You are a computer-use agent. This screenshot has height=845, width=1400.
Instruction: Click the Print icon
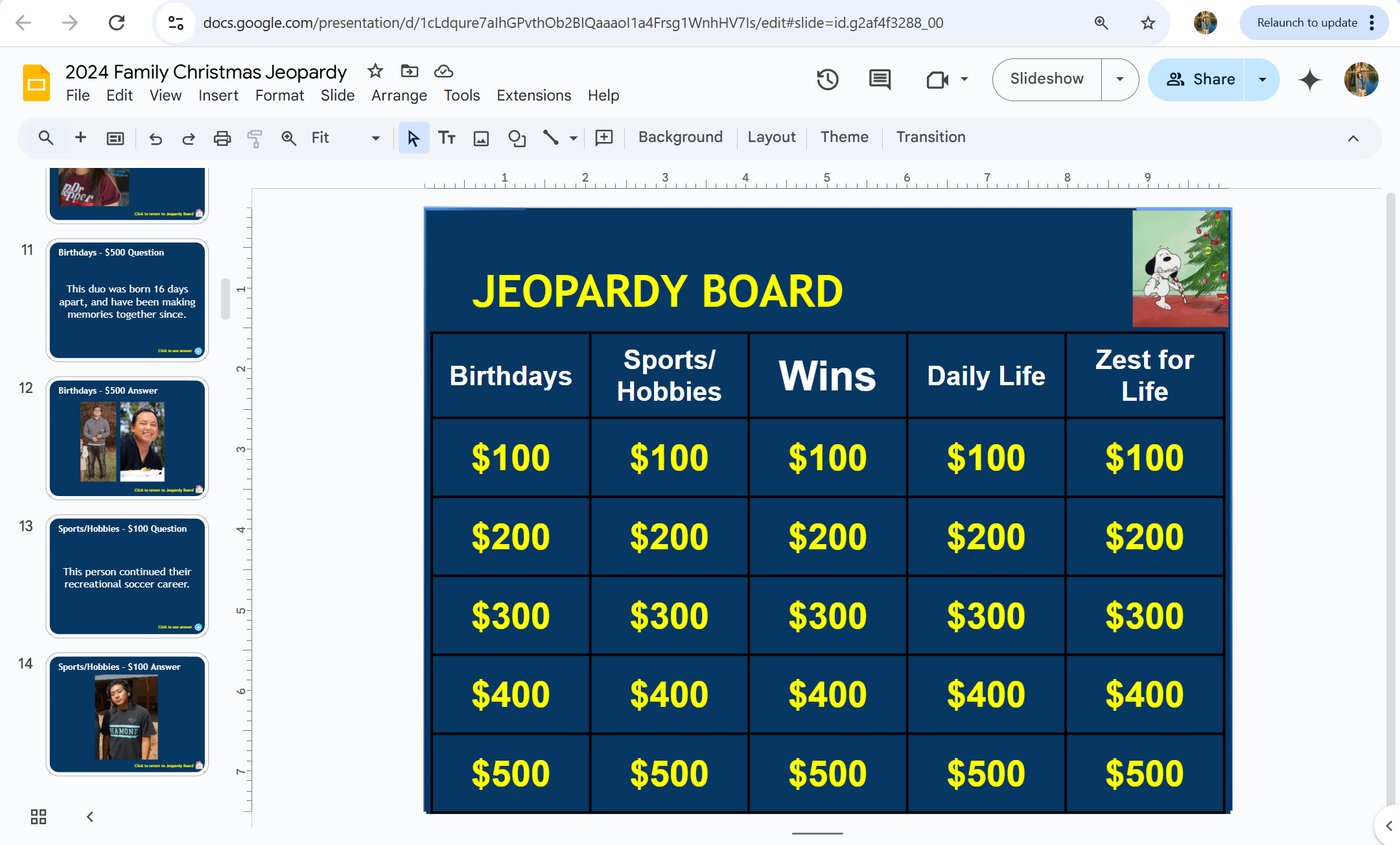point(222,137)
